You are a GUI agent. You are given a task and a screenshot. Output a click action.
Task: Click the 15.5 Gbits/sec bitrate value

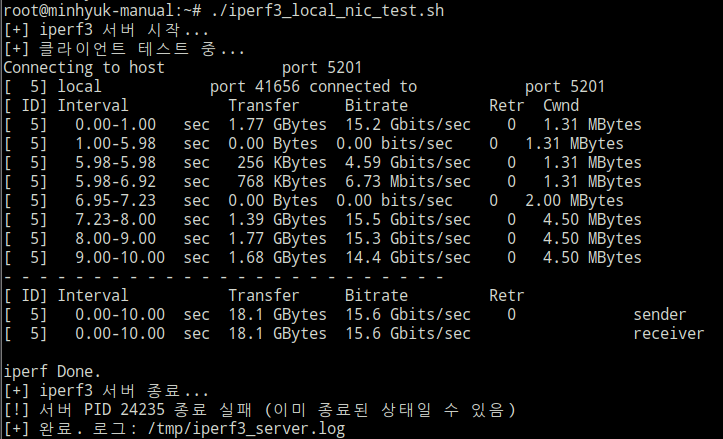408,220
